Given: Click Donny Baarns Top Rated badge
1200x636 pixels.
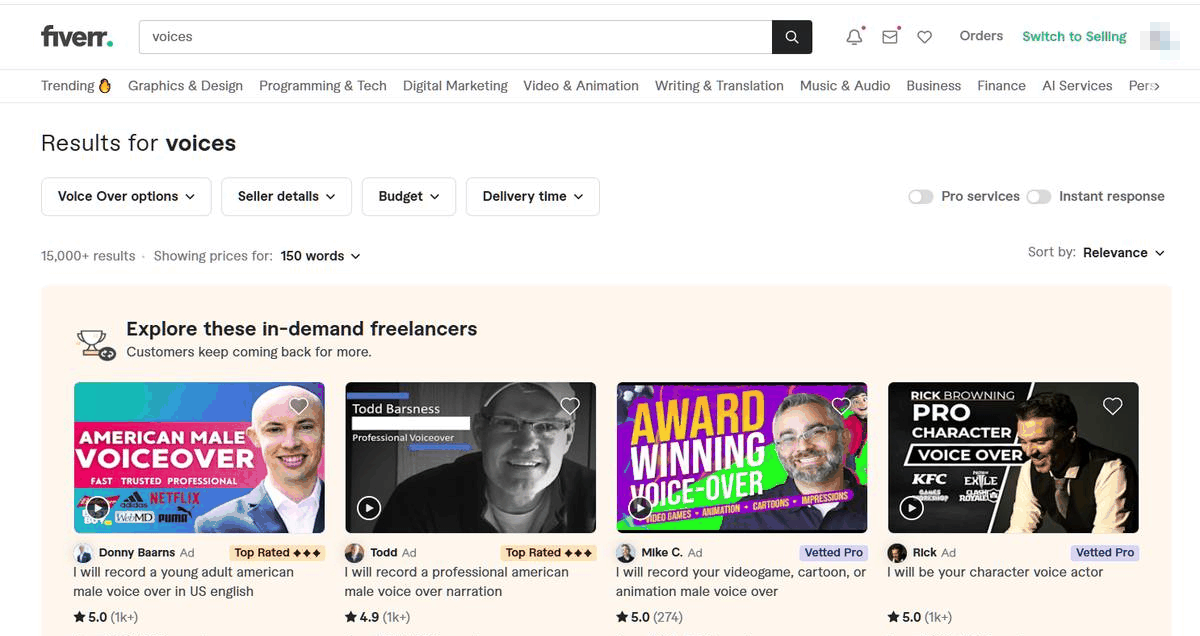Looking at the screenshot, I should coord(278,553).
